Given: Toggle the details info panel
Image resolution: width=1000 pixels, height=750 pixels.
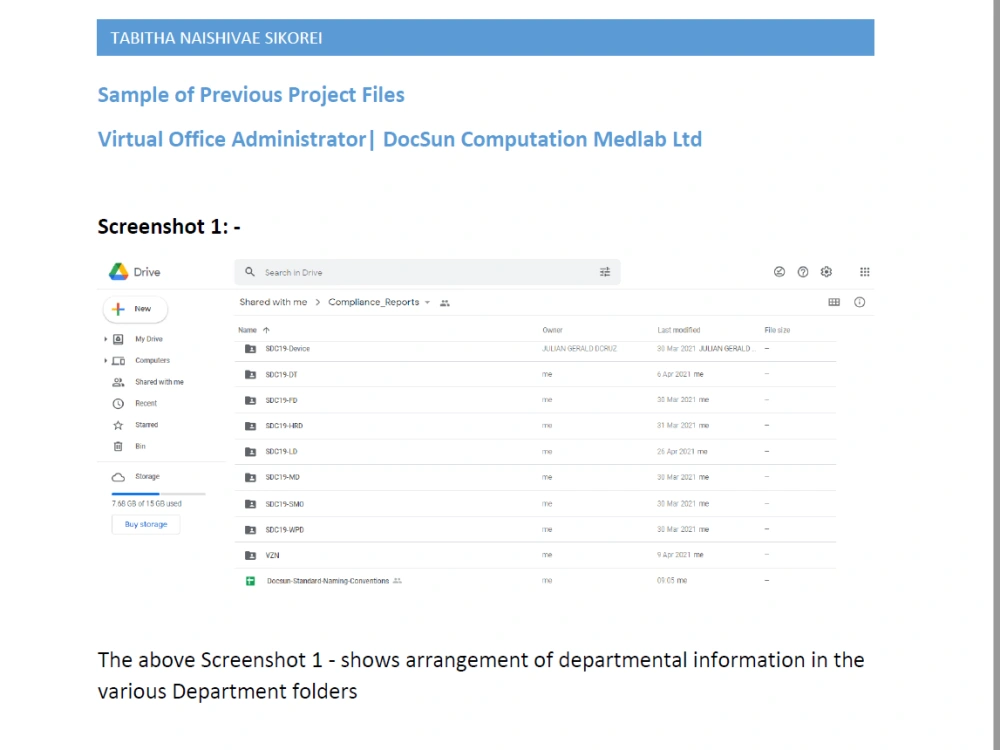Looking at the screenshot, I should pos(859,302).
